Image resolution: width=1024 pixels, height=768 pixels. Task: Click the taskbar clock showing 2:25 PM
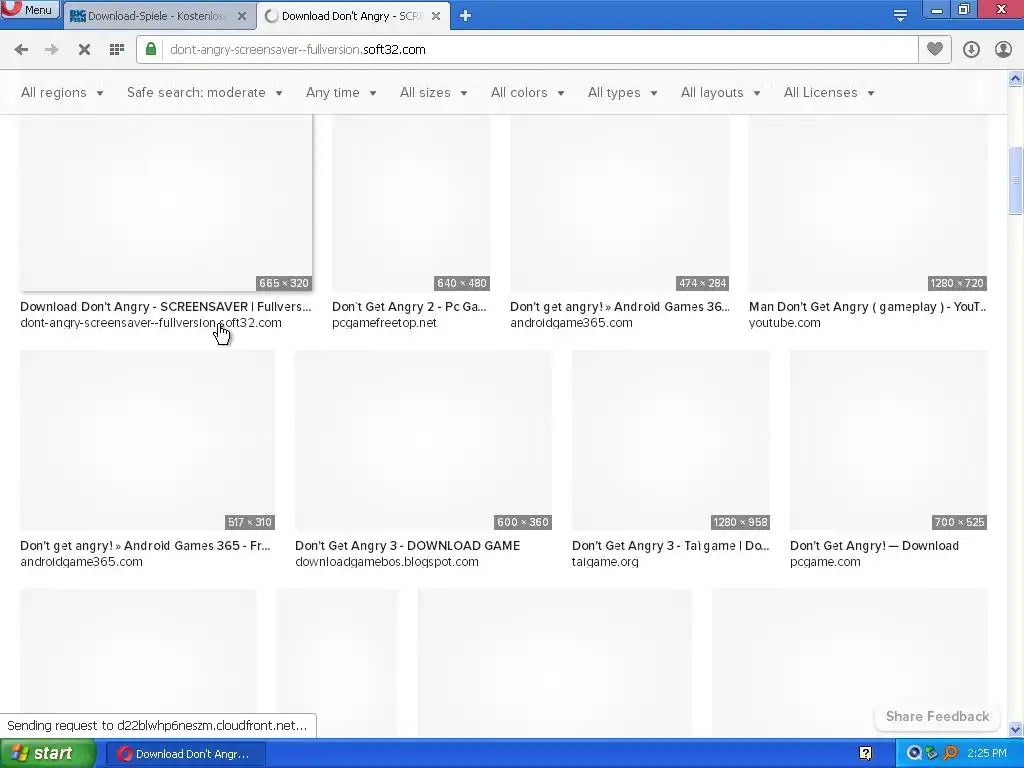[x=987, y=754]
